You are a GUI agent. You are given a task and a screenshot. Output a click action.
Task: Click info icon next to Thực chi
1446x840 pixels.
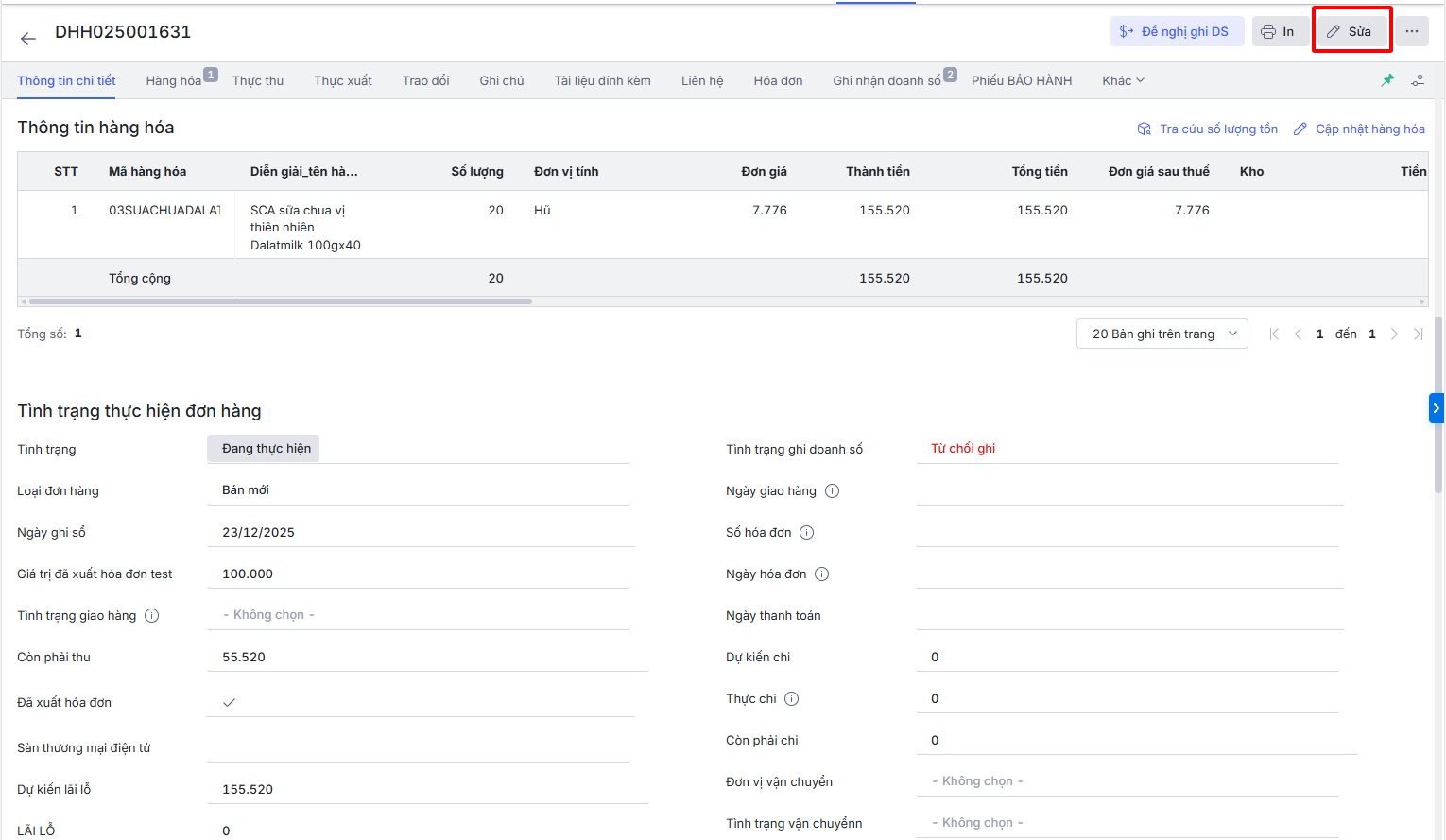click(791, 698)
